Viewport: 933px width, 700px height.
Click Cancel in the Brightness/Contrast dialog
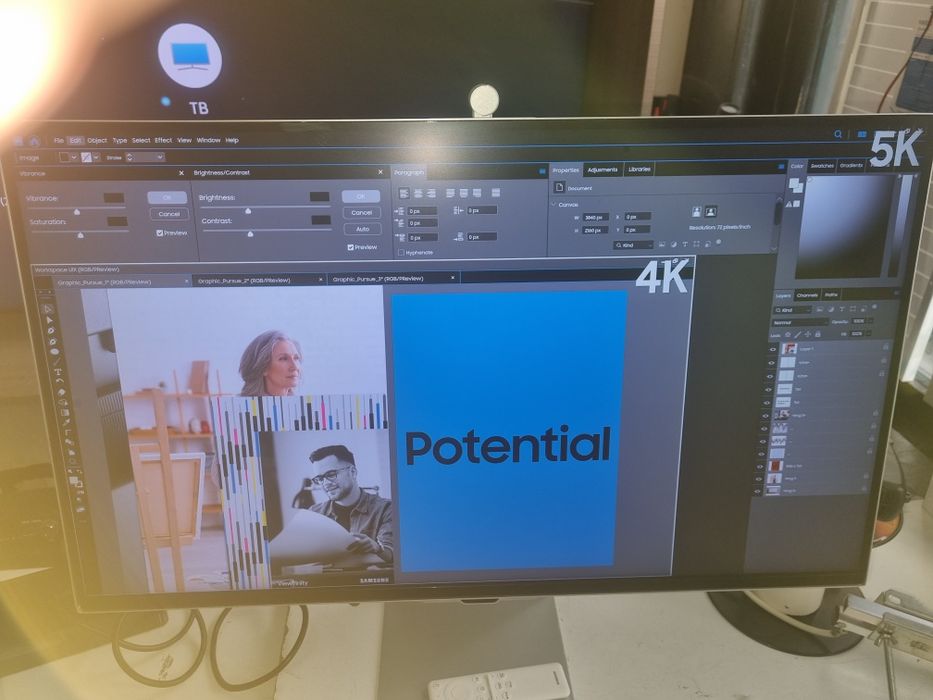(362, 212)
